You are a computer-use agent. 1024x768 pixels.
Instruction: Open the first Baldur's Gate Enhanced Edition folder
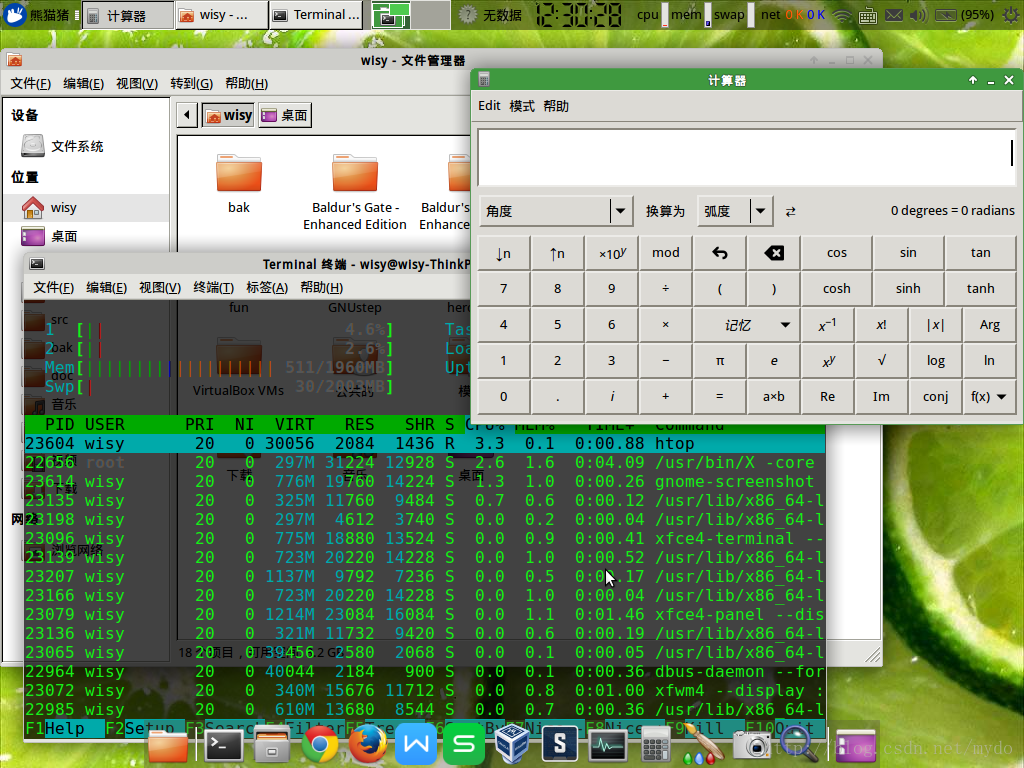[x=355, y=191]
